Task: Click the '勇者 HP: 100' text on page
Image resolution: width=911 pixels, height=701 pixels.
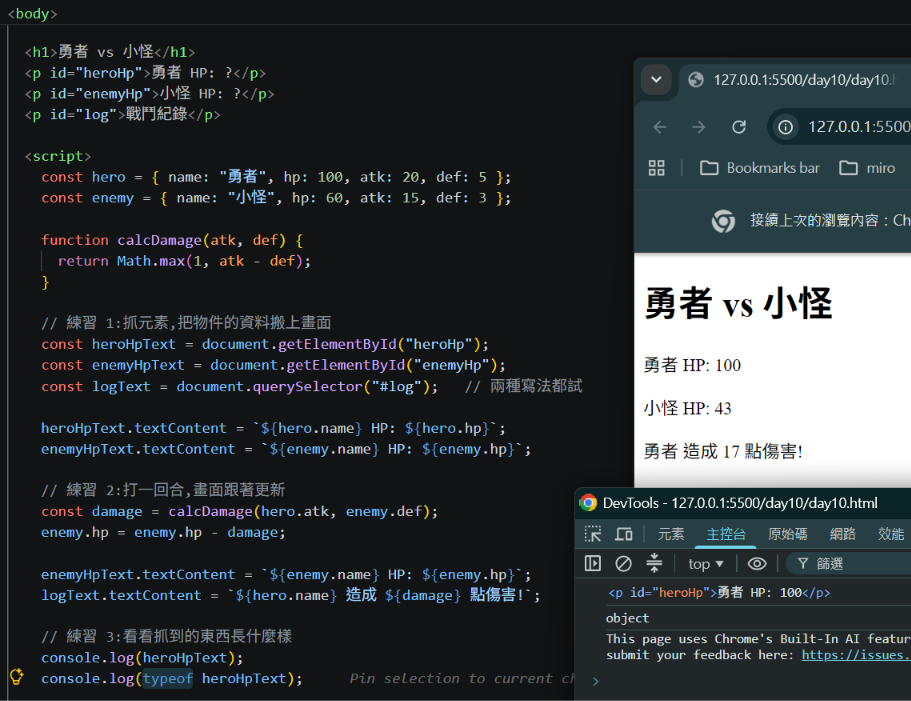Action: (x=692, y=365)
